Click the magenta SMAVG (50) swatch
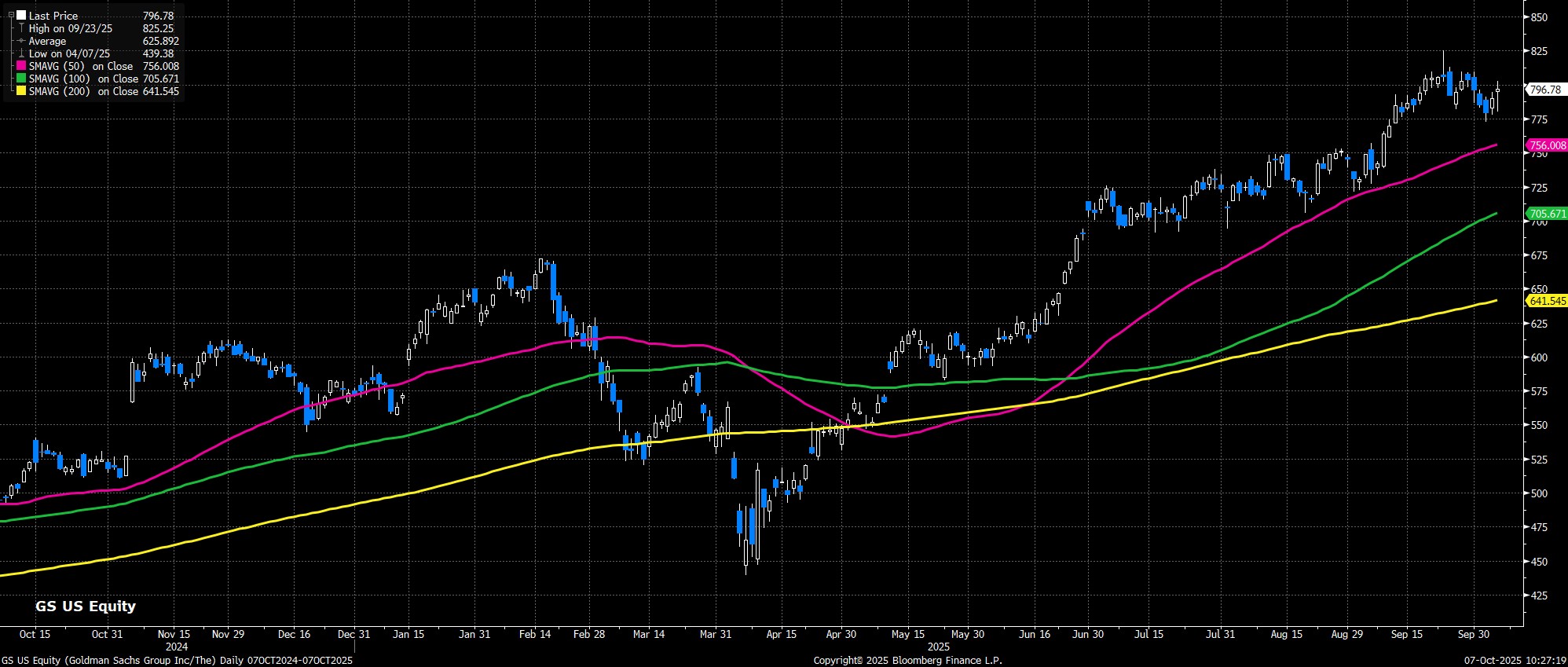Viewport: 1568px width, 667px height. point(21,66)
